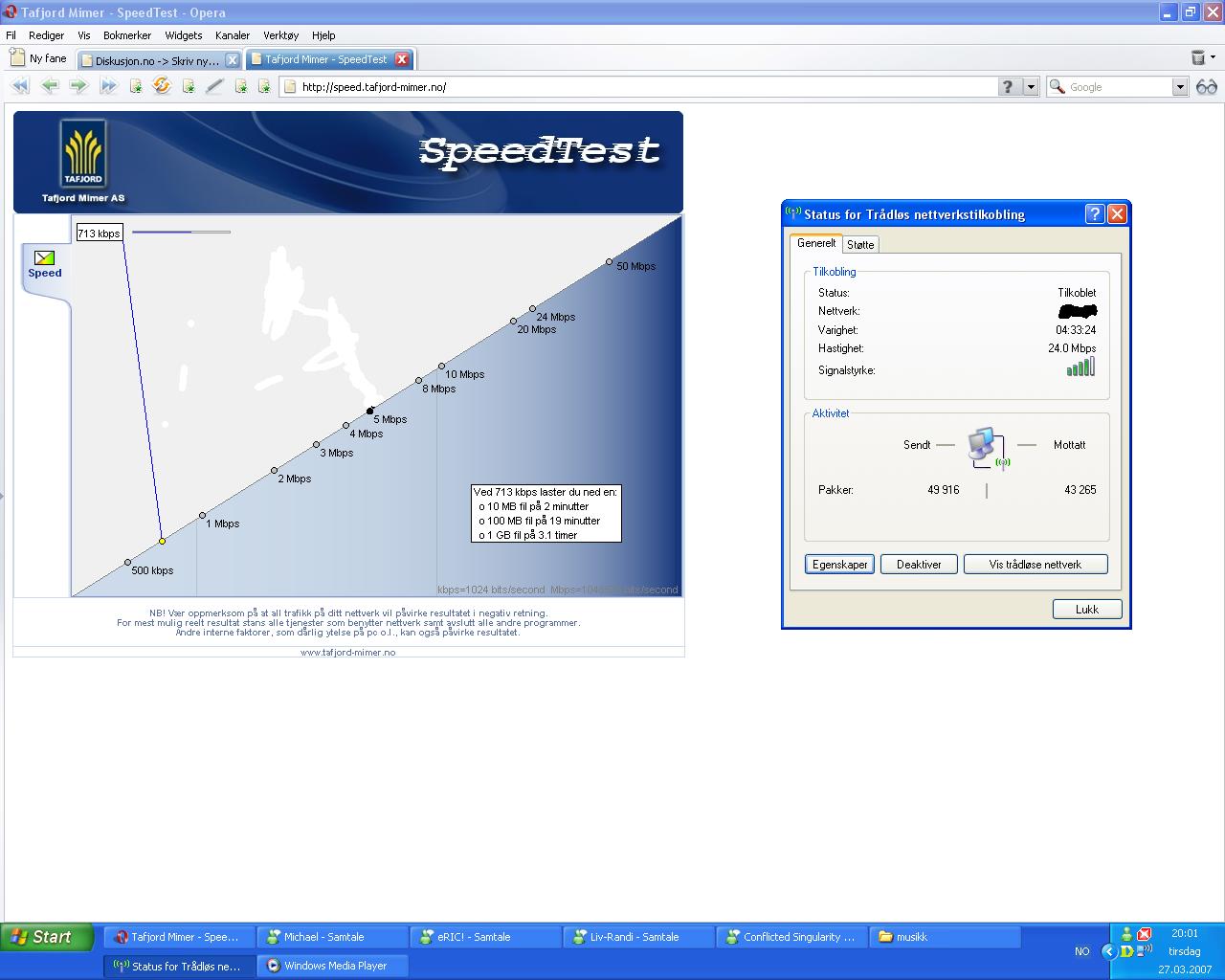Open Windows Media Player from the taskbar
The height and width of the screenshot is (980, 1225).
click(x=332, y=966)
